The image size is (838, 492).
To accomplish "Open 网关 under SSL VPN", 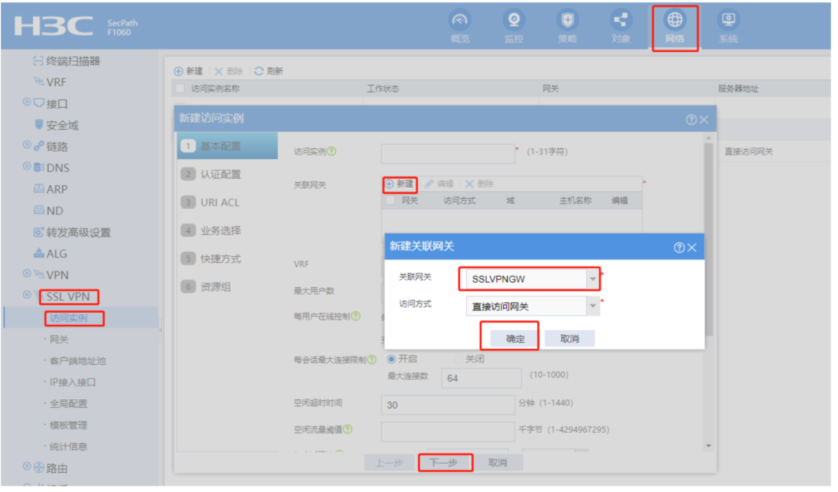I will click(59, 340).
